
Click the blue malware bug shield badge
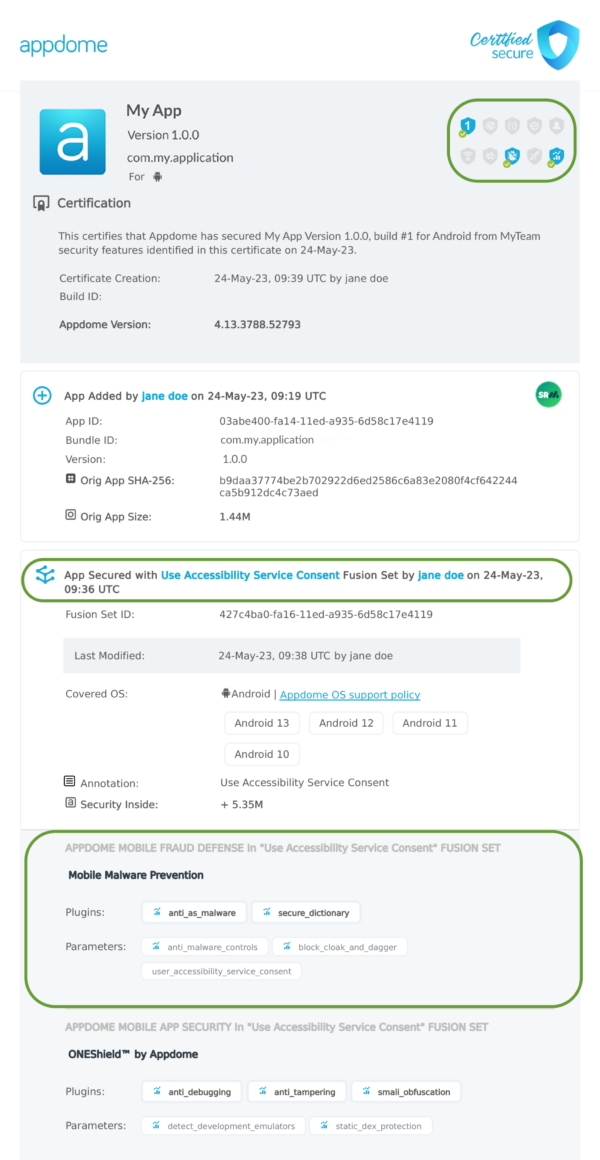(512, 156)
